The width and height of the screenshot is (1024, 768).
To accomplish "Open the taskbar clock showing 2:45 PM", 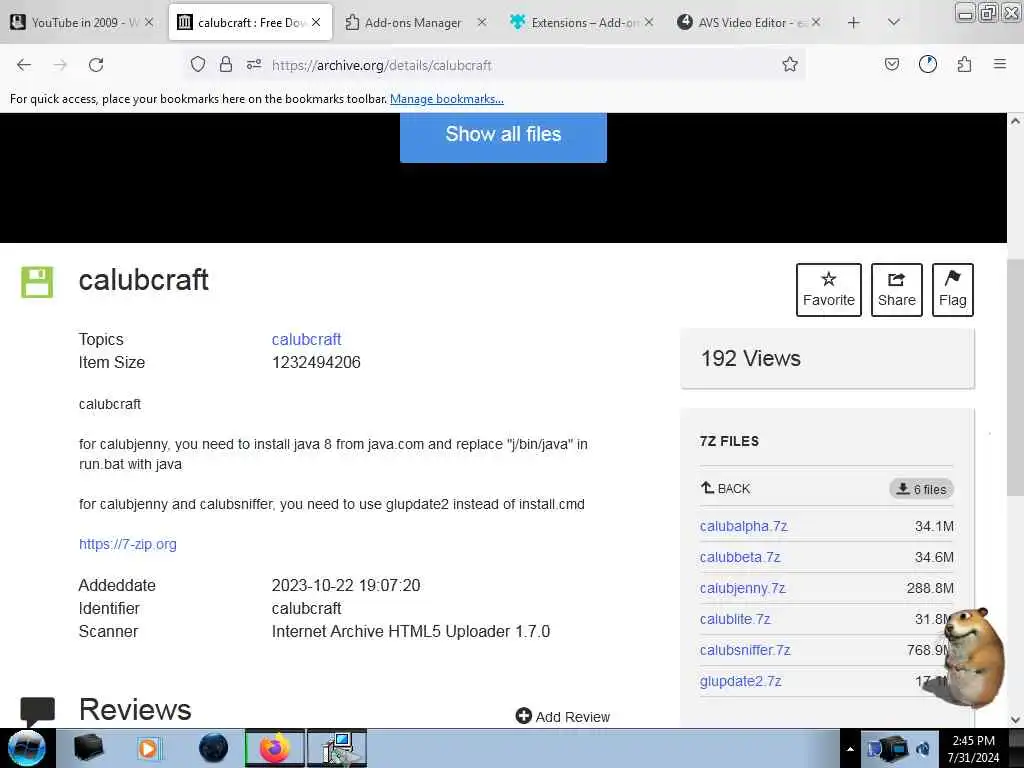I will pos(973,748).
